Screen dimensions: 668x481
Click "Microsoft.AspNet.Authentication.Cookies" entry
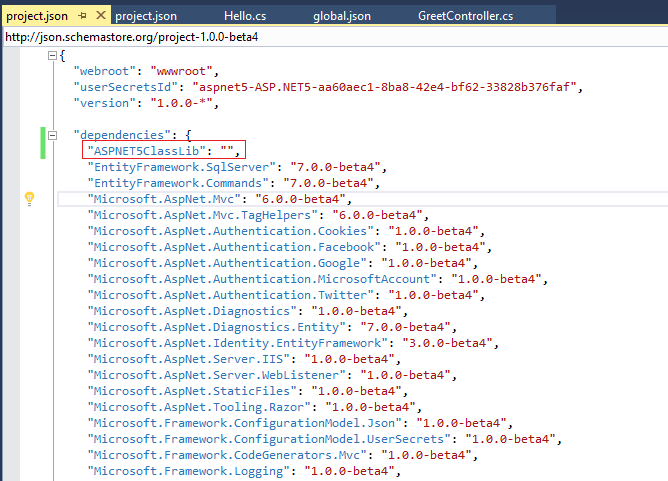(x=285, y=231)
